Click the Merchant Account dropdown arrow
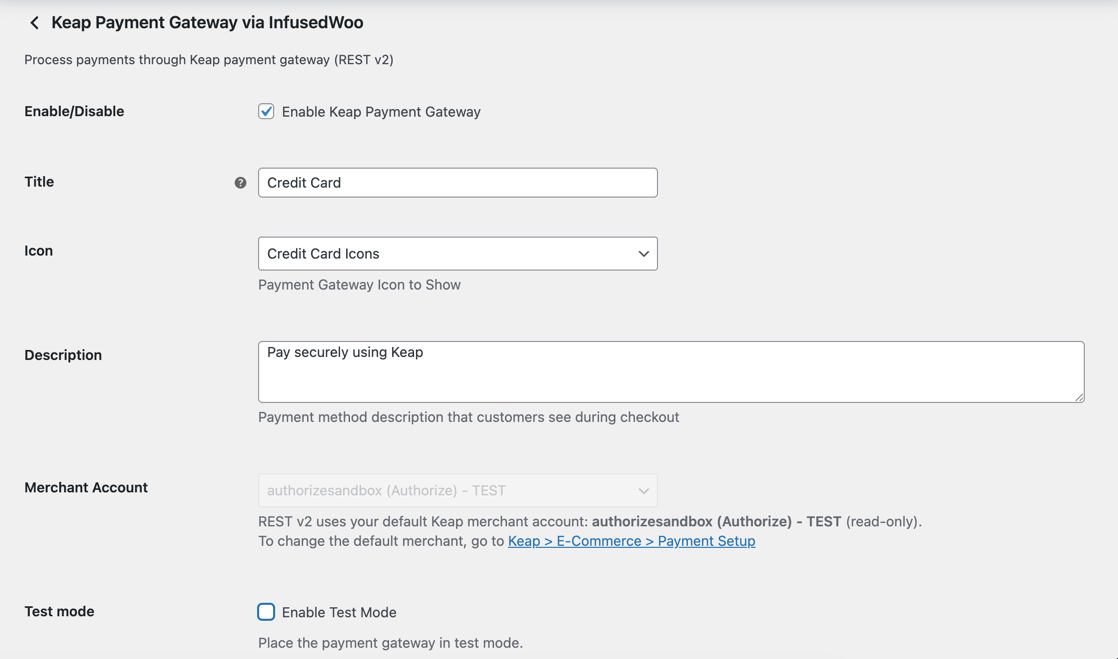Image resolution: width=1118 pixels, height=659 pixels. click(x=643, y=490)
